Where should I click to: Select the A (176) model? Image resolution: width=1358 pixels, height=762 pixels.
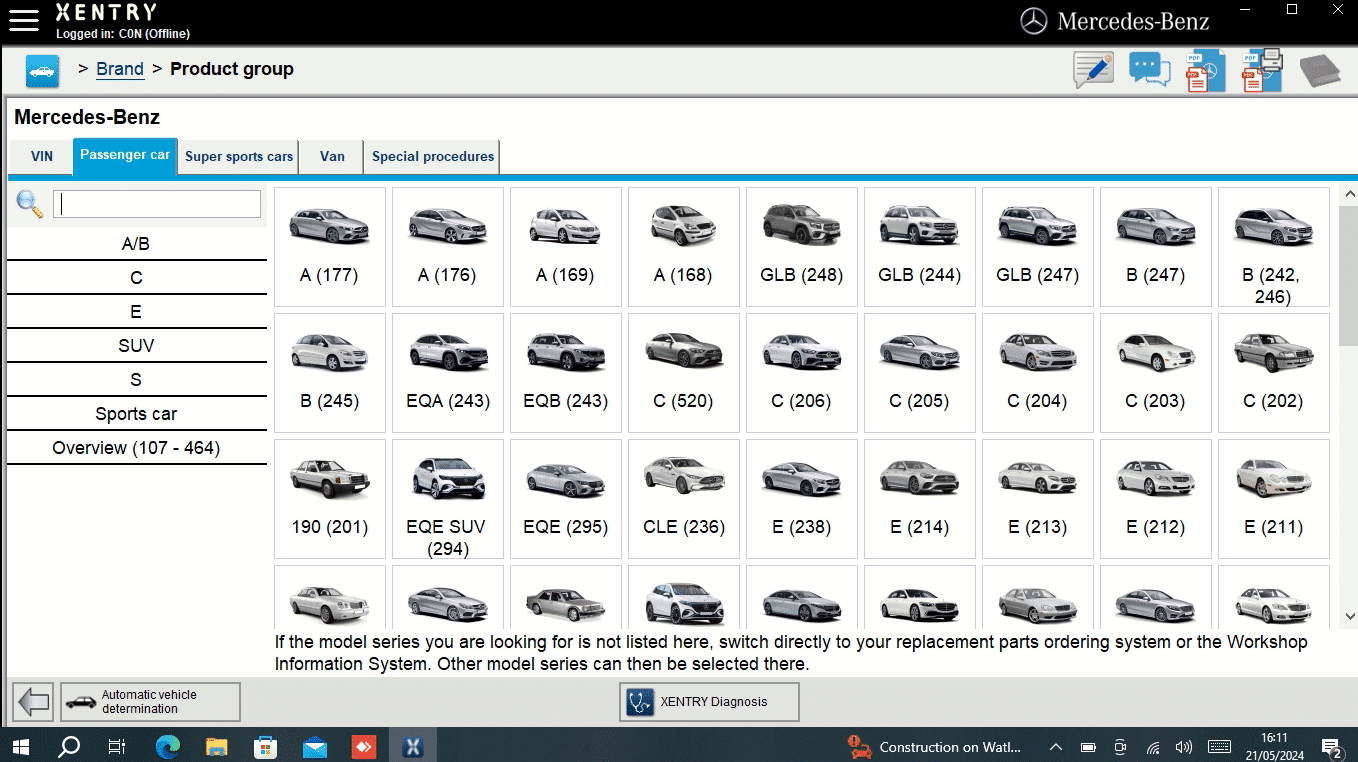447,247
